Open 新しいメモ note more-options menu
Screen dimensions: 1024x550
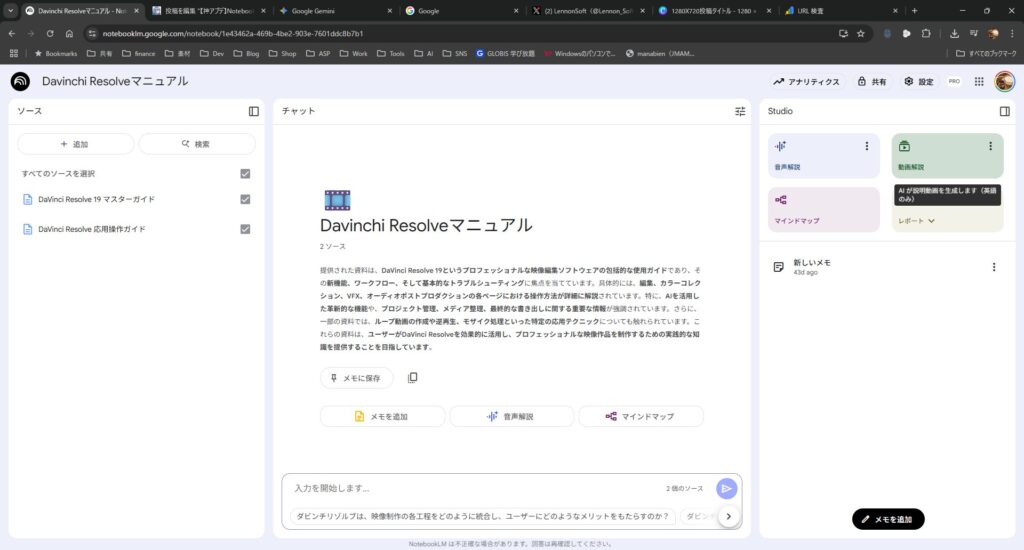point(994,267)
